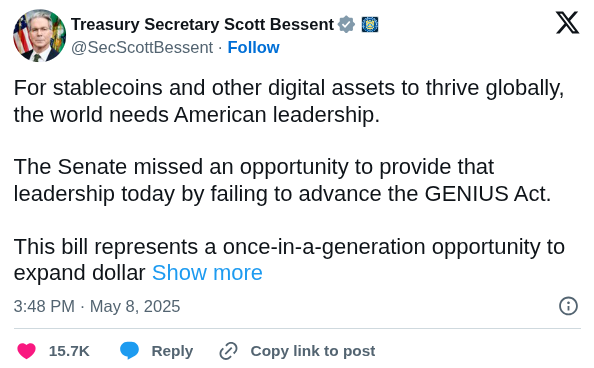Like the post using the pink heart
This screenshot has height=368, width=594.
click(x=27, y=351)
